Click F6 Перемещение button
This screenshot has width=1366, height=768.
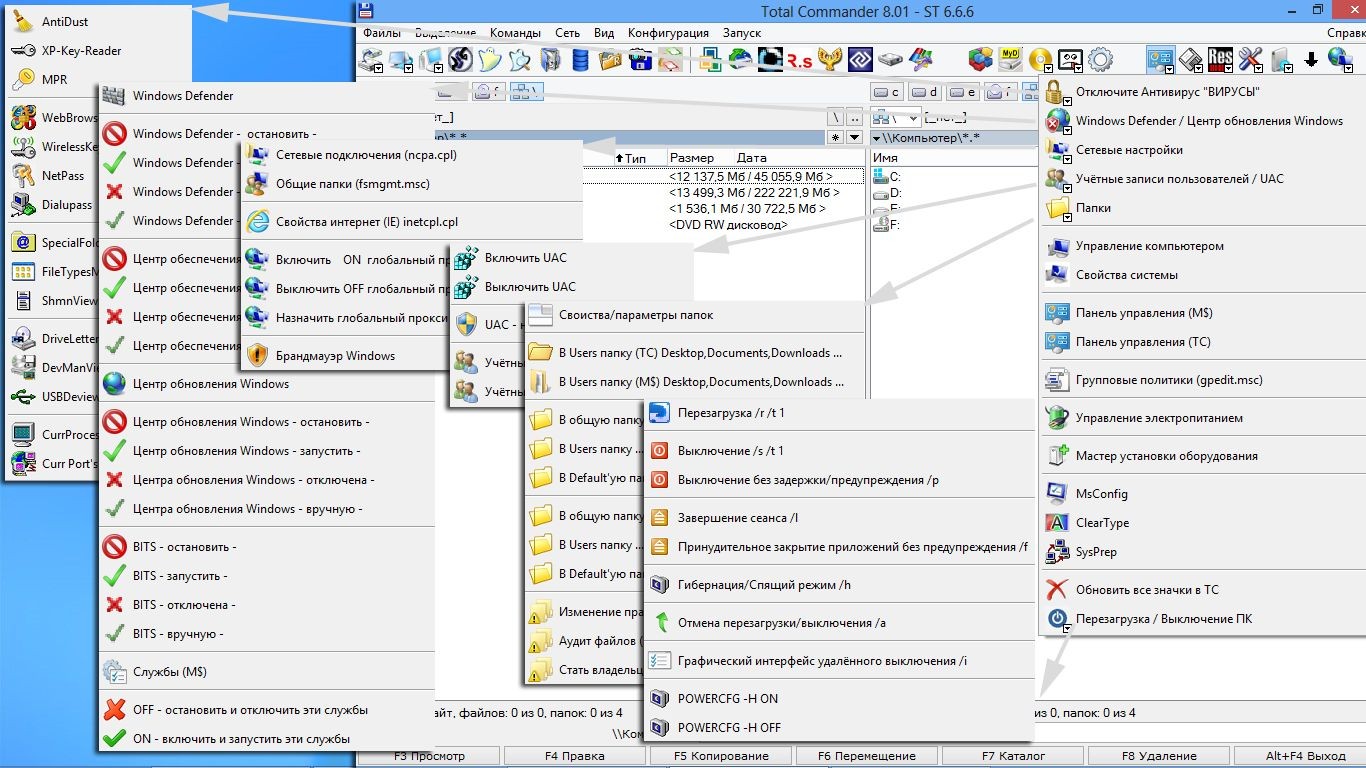coord(866,756)
